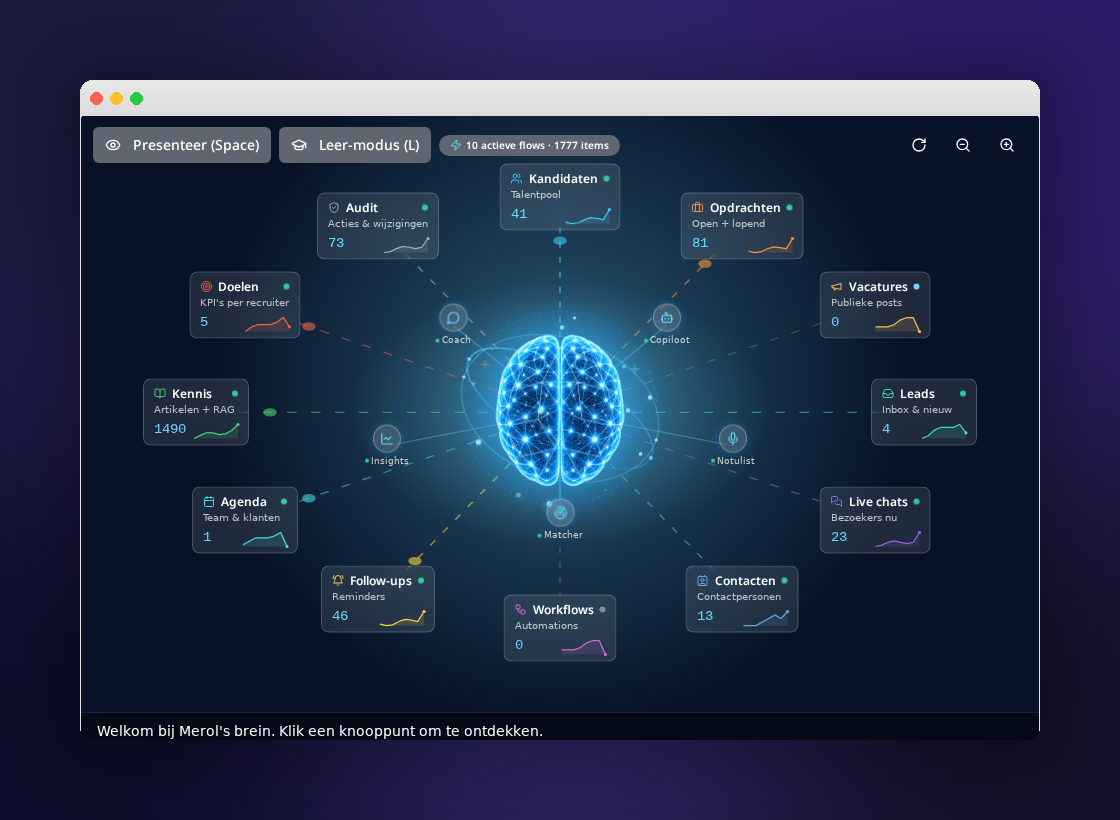Click the 'Open + lopend' subtitle
The width and height of the screenshot is (1120, 820).
click(729, 224)
